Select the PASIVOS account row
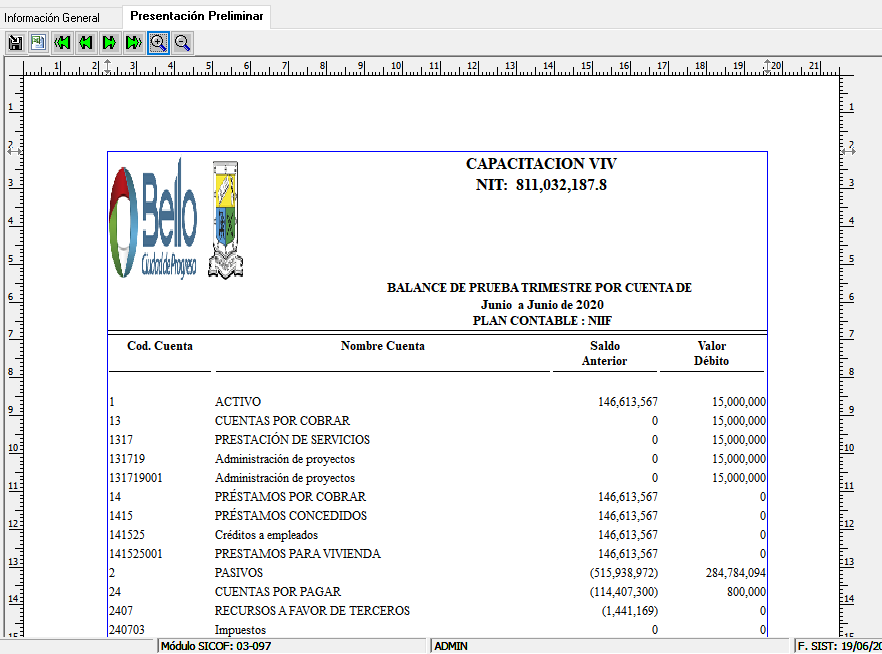Viewport: 882px width, 654px height. tap(238, 573)
